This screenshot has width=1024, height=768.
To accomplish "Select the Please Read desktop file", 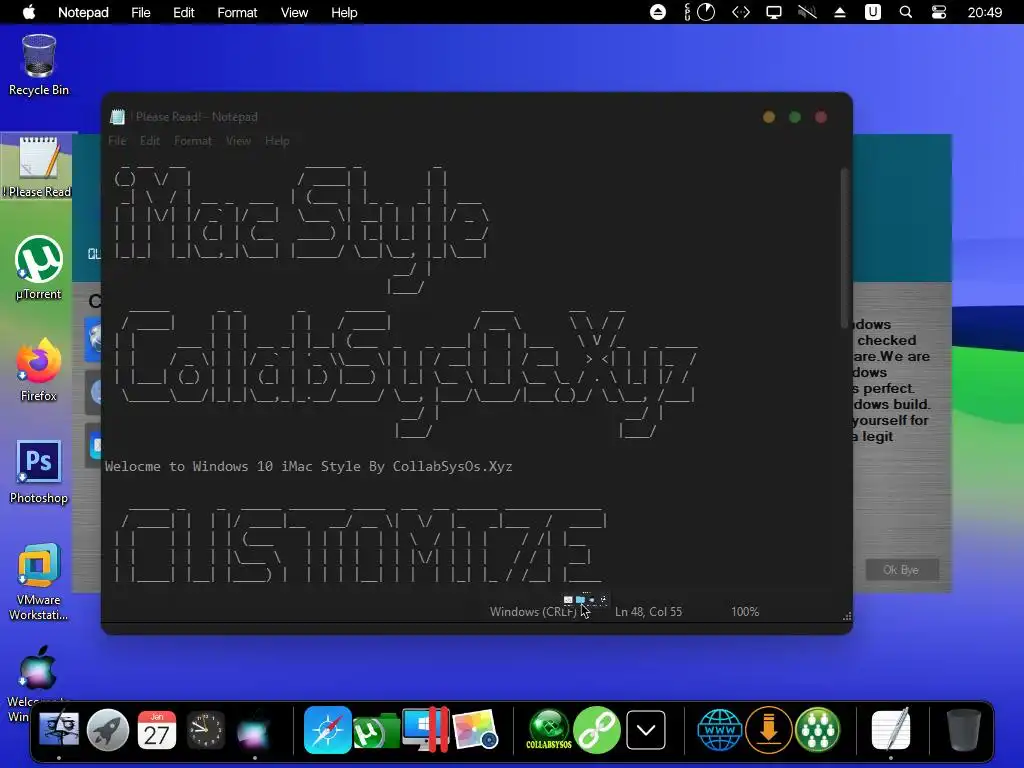I will [x=39, y=167].
